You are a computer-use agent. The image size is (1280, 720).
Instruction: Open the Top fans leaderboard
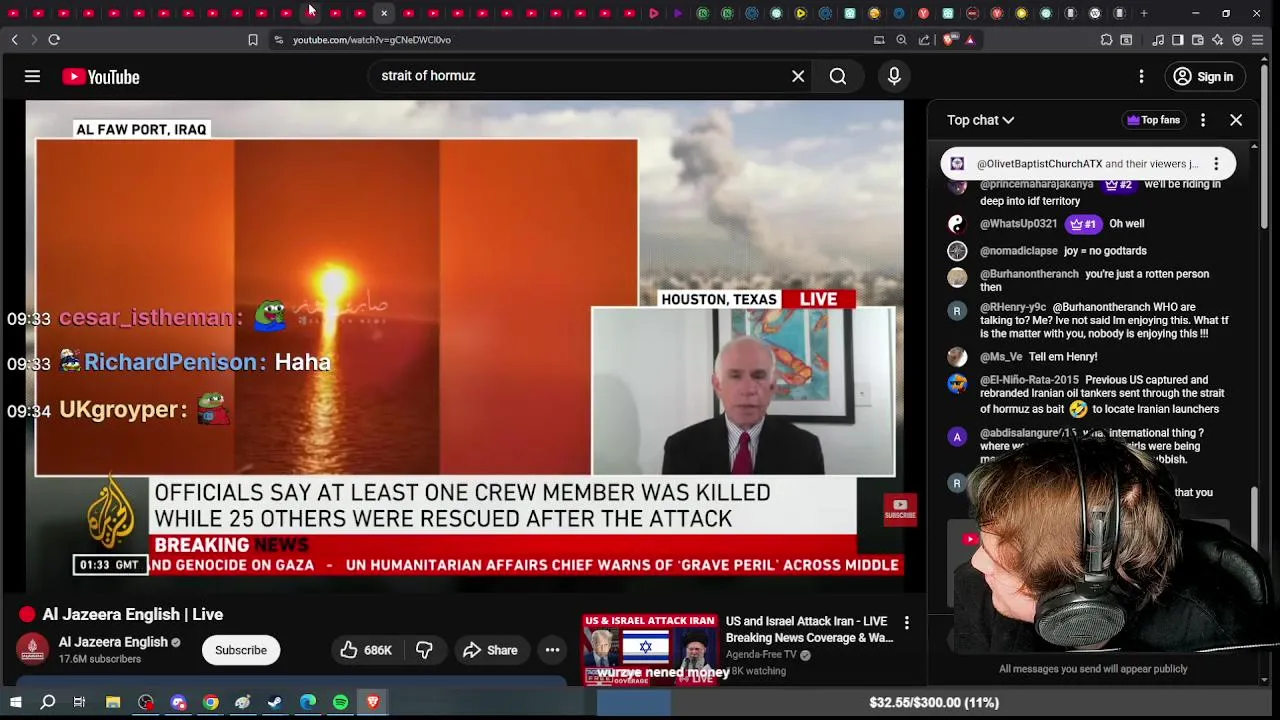click(1153, 120)
